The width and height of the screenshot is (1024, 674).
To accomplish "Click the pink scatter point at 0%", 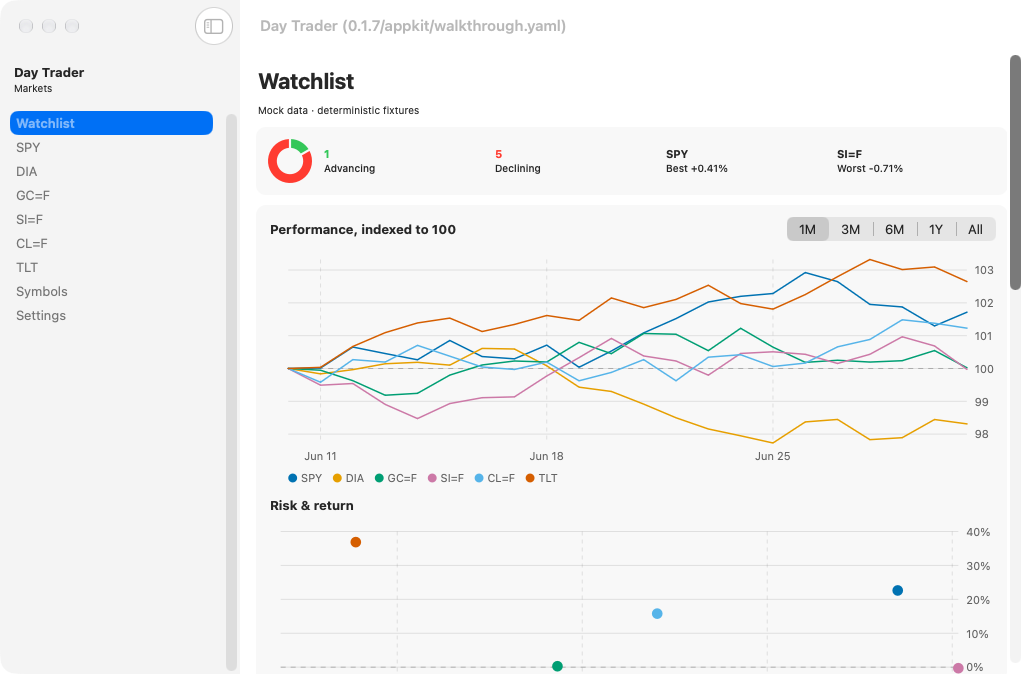I will click(x=957, y=667).
